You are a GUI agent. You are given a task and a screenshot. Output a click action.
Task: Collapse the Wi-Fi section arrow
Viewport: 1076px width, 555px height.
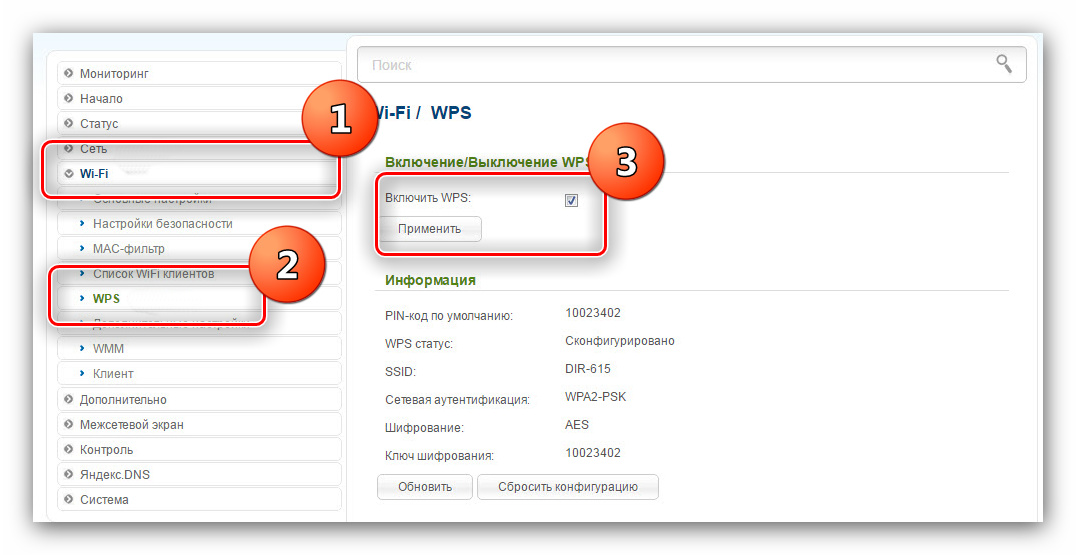coord(68,173)
